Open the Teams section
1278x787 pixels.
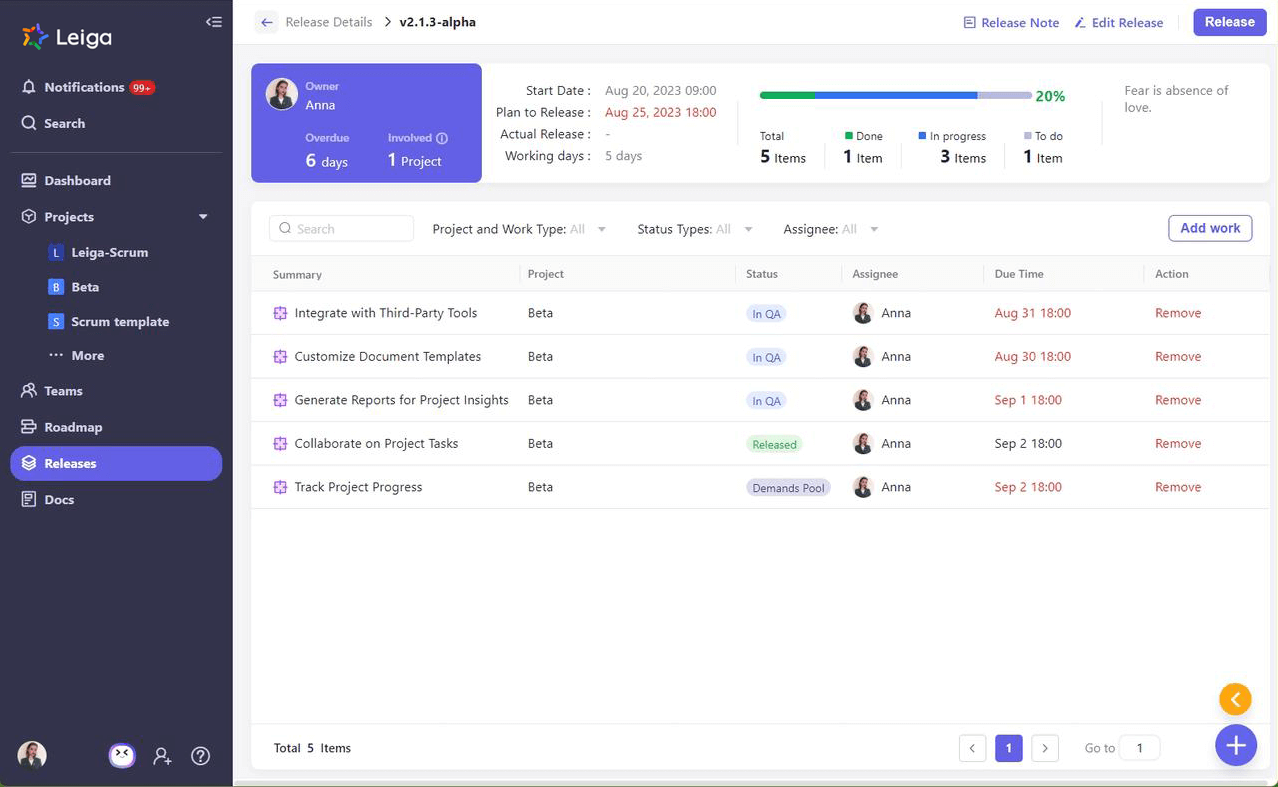tap(64, 390)
